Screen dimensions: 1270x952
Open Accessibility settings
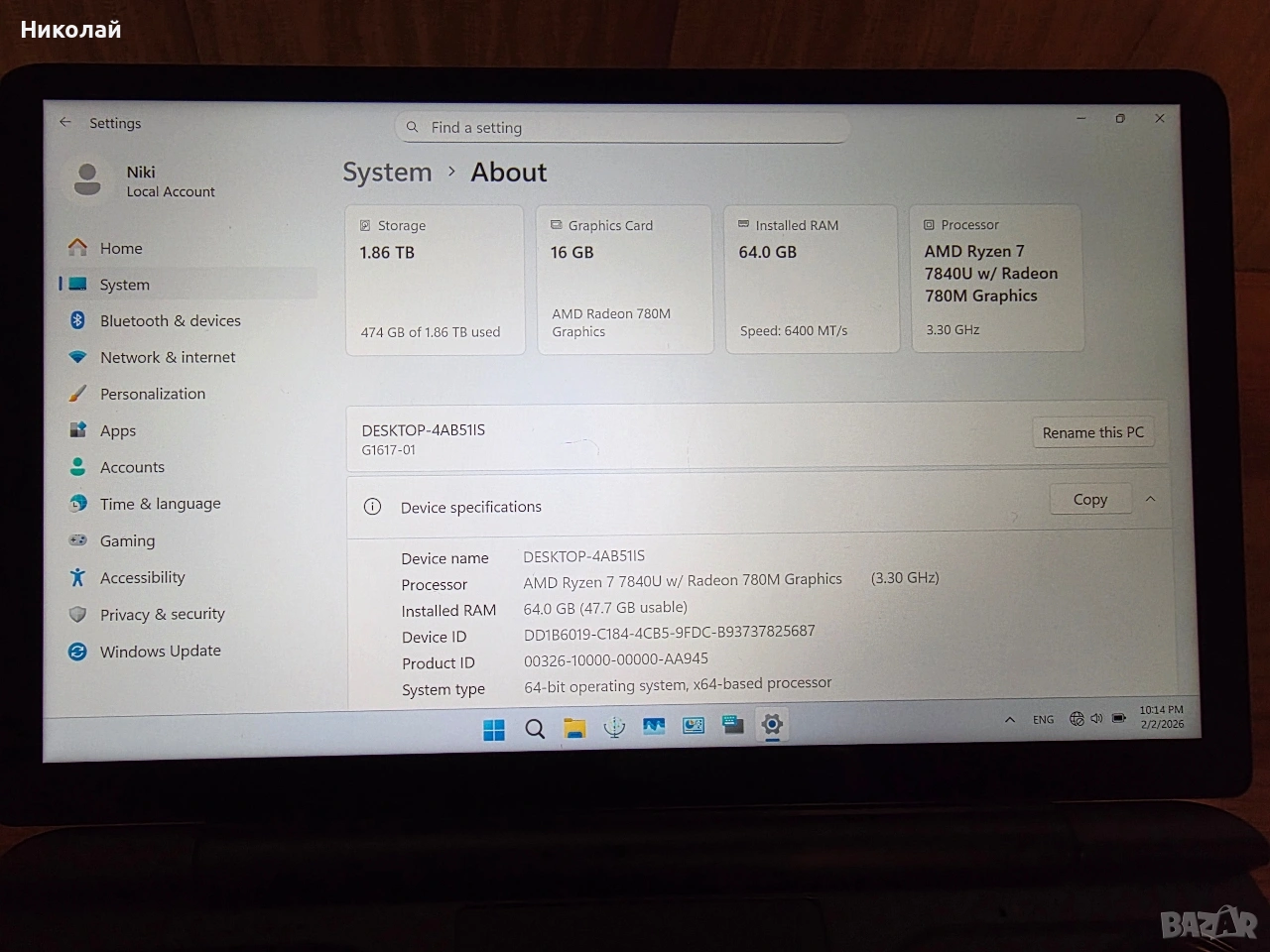pyautogui.click(x=142, y=577)
